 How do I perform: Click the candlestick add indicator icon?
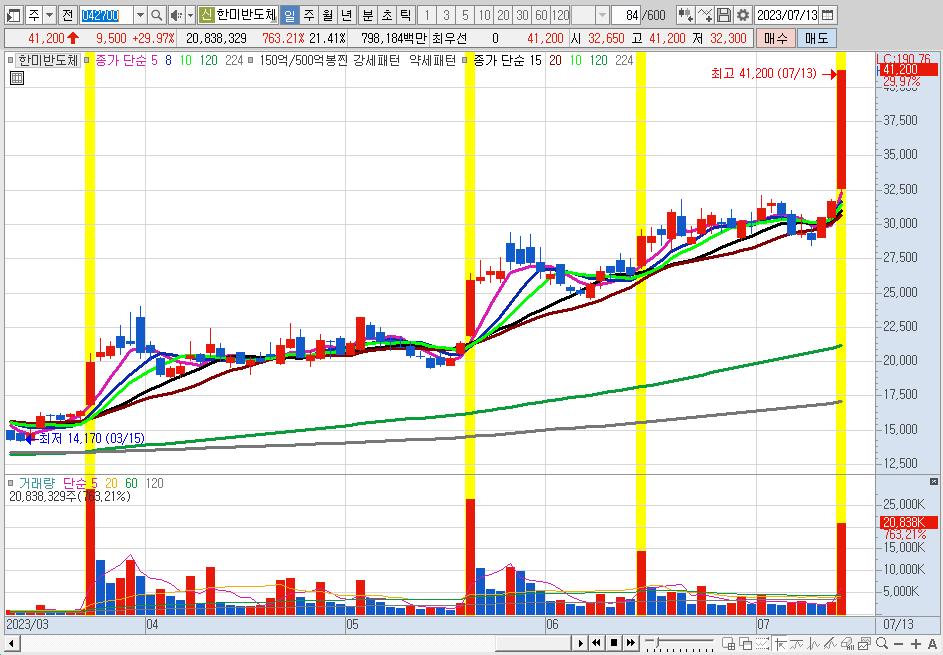(x=685, y=15)
